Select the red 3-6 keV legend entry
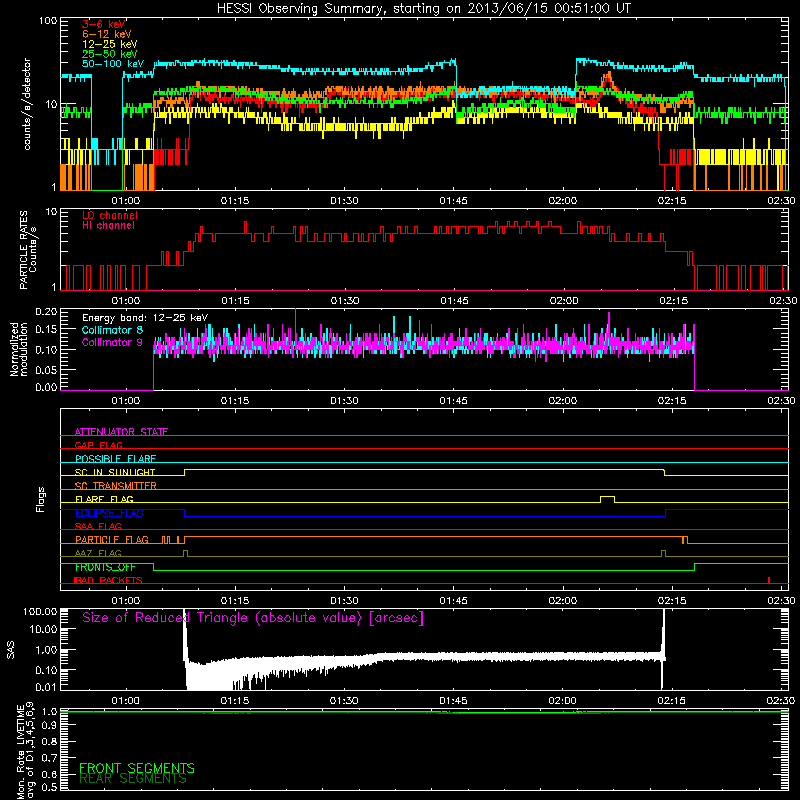This screenshot has width=800, height=800. (103, 24)
